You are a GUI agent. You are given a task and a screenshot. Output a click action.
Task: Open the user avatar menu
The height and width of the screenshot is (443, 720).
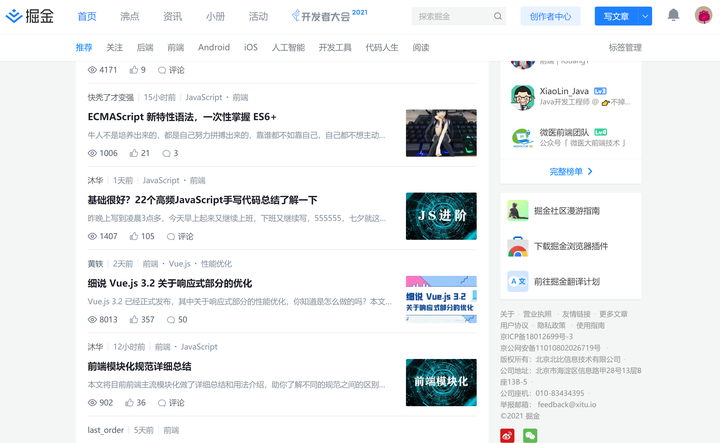(x=703, y=16)
